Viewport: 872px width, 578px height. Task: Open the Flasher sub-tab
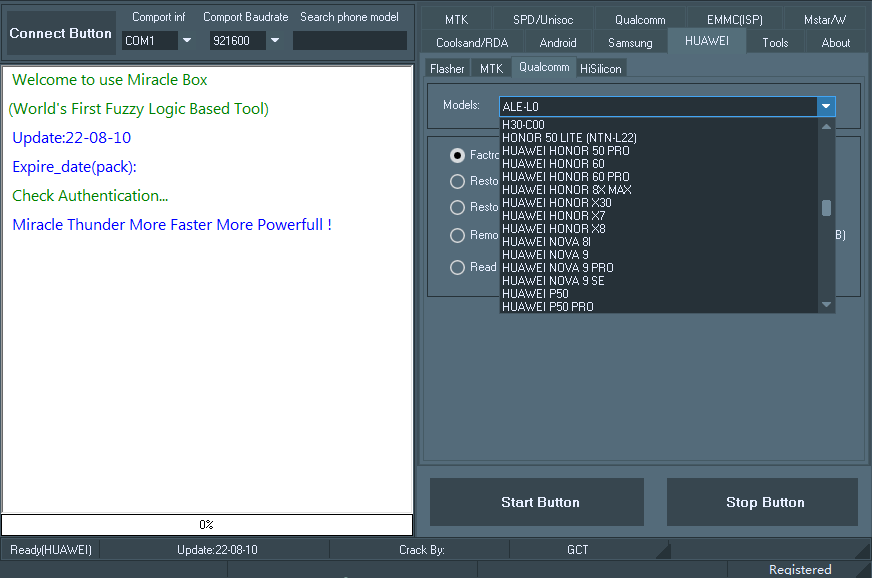tap(447, 68)
